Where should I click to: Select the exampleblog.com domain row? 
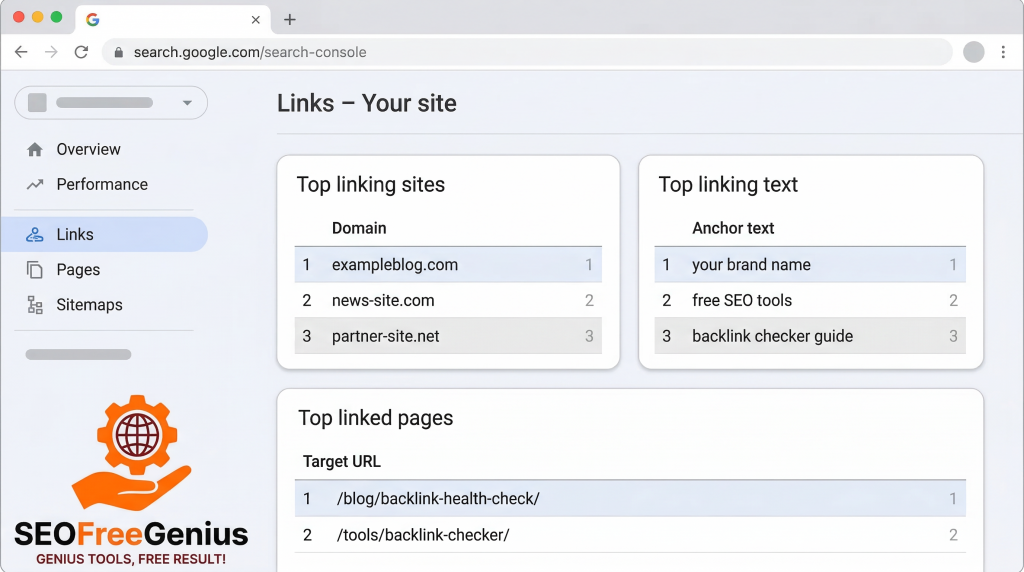point(448,264)
